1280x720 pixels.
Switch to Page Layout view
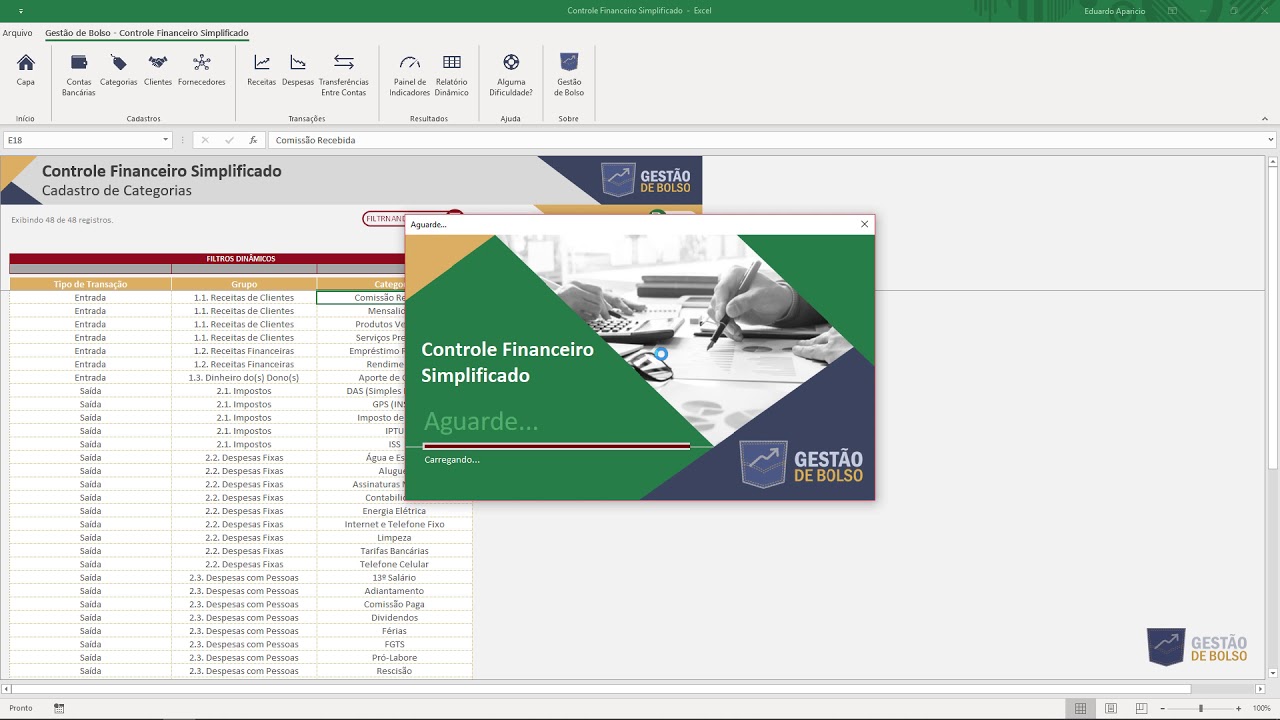[1111, 708]
